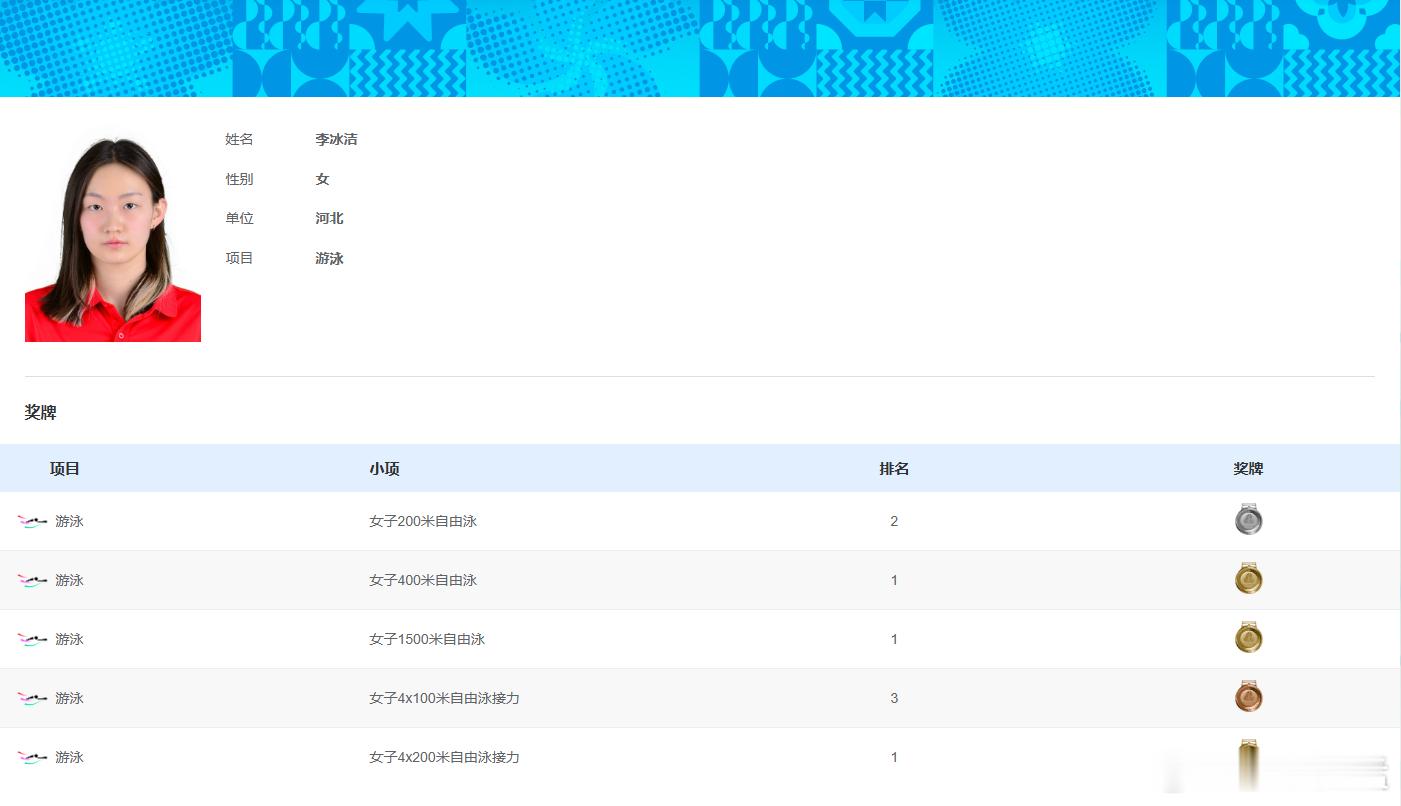Click the swimming icon in the 女子1500米自由泳 row

coord(32,639)
